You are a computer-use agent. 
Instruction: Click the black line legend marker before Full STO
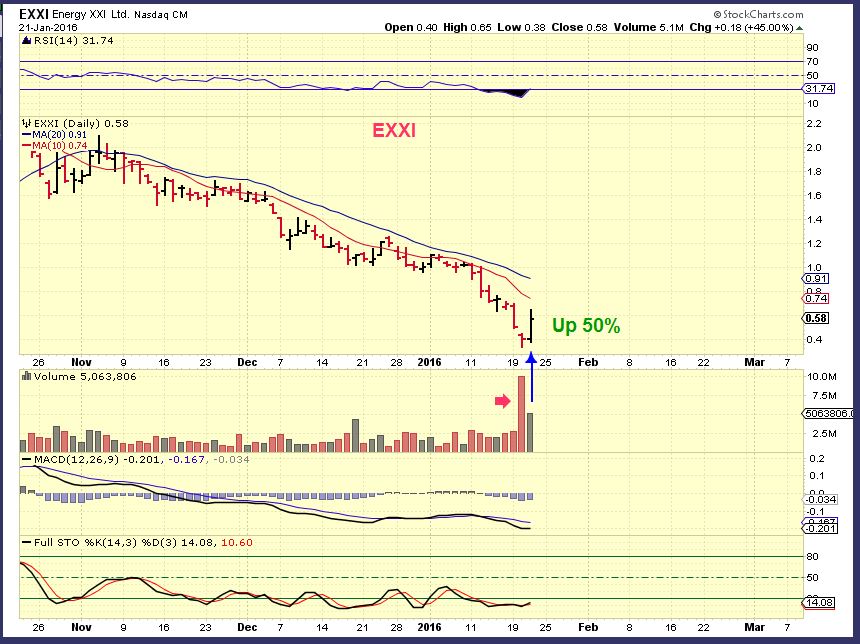pyautogui.click(x=26, y=543)
